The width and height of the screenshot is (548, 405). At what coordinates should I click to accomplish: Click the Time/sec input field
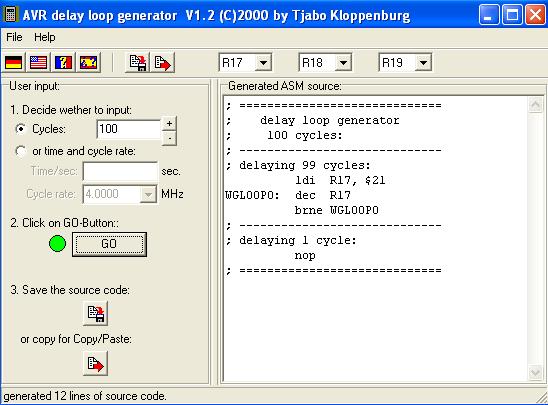pyautogui.click(x=120, y=171)
